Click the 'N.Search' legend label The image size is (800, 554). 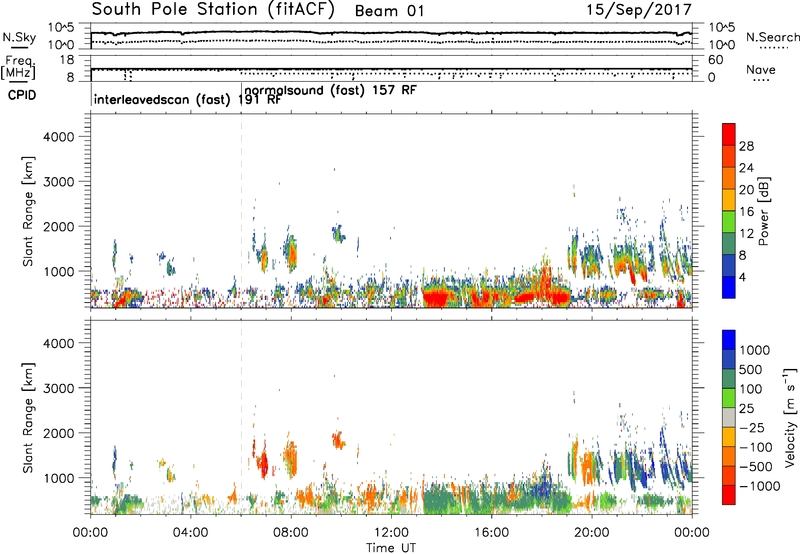pos(772,37)
